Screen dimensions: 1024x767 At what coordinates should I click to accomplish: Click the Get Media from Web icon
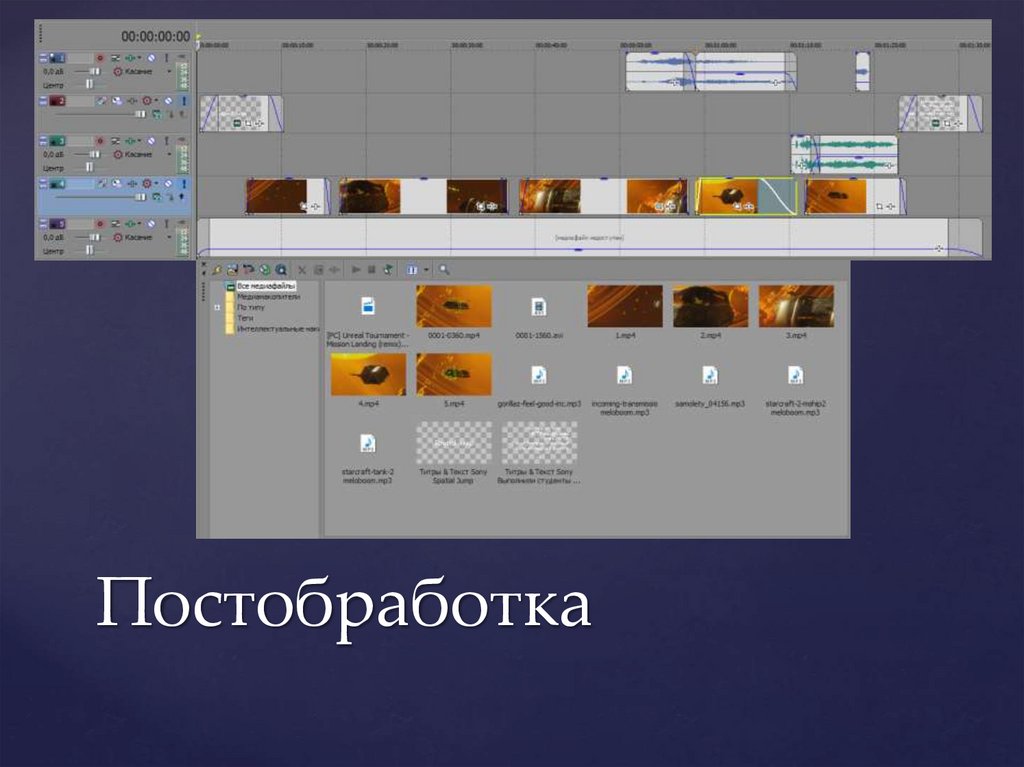(265, 270)
